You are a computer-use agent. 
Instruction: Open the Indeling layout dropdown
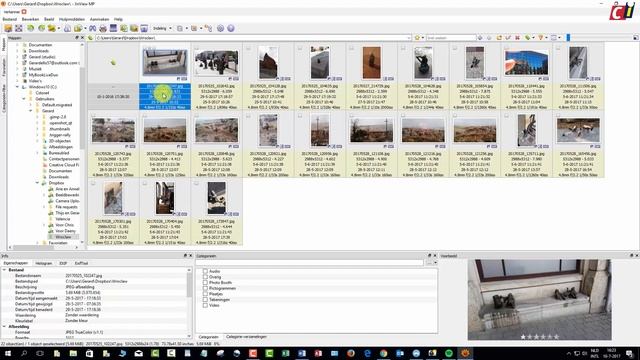pos(162,28)
